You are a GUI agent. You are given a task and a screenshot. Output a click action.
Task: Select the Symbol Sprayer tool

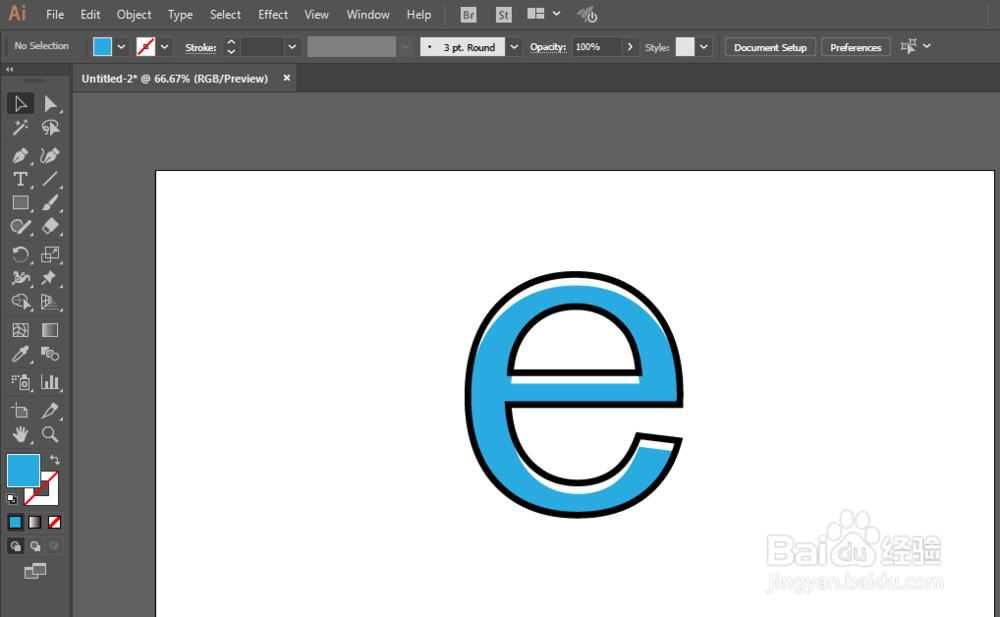20,382
